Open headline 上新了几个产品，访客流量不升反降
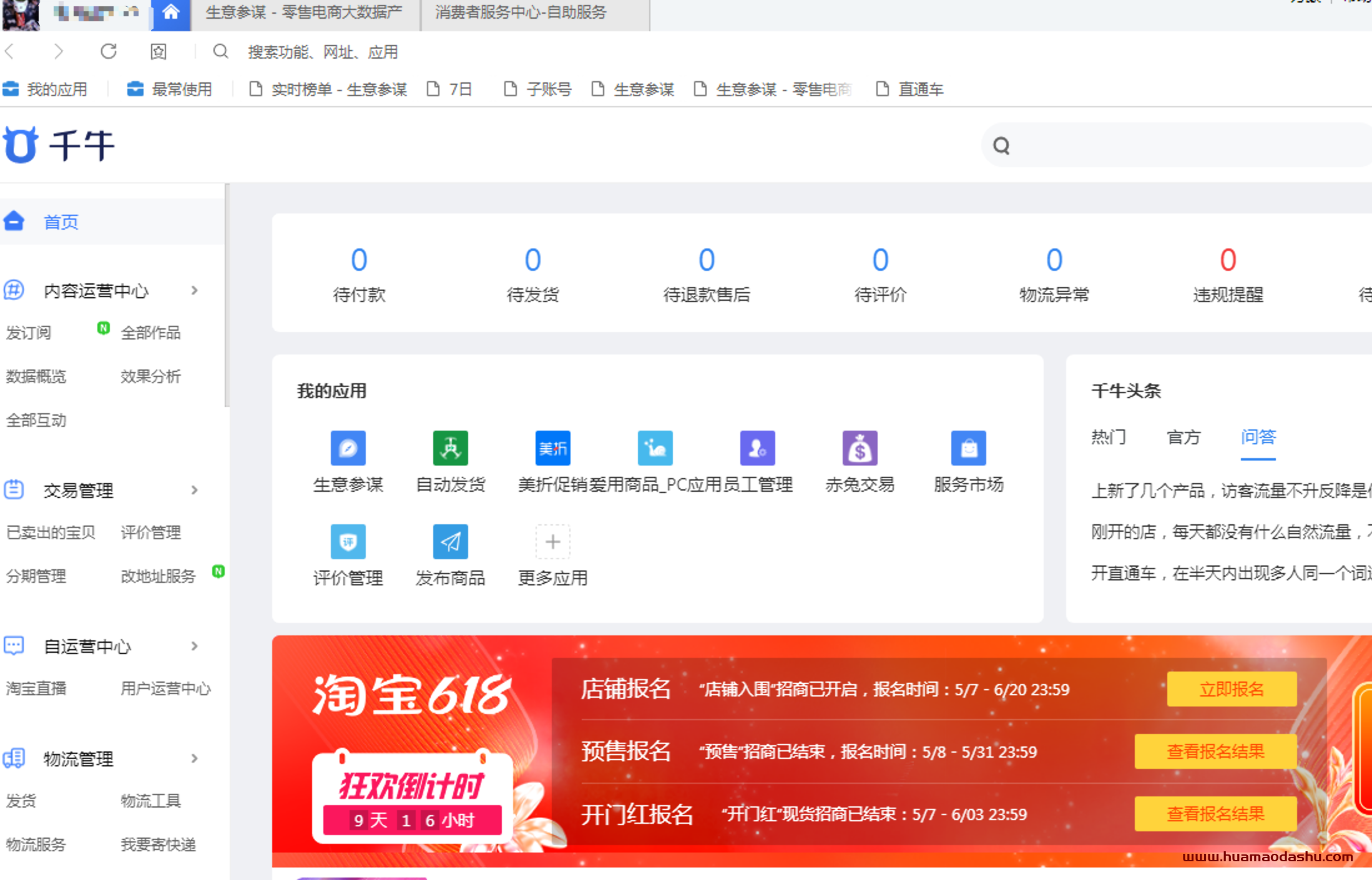This screenshot has height=880, width=1372. [x=1231, y=491]
